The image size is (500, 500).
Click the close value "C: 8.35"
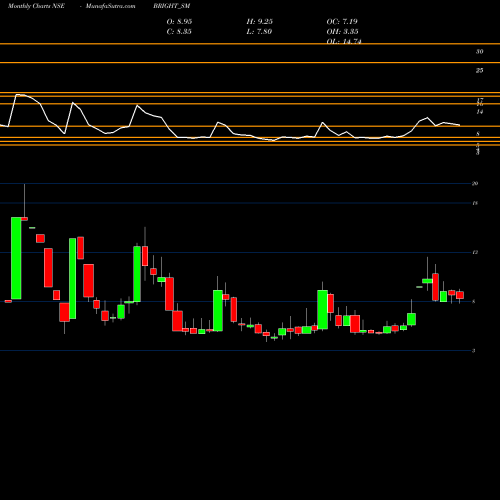[x=179, y=32]
